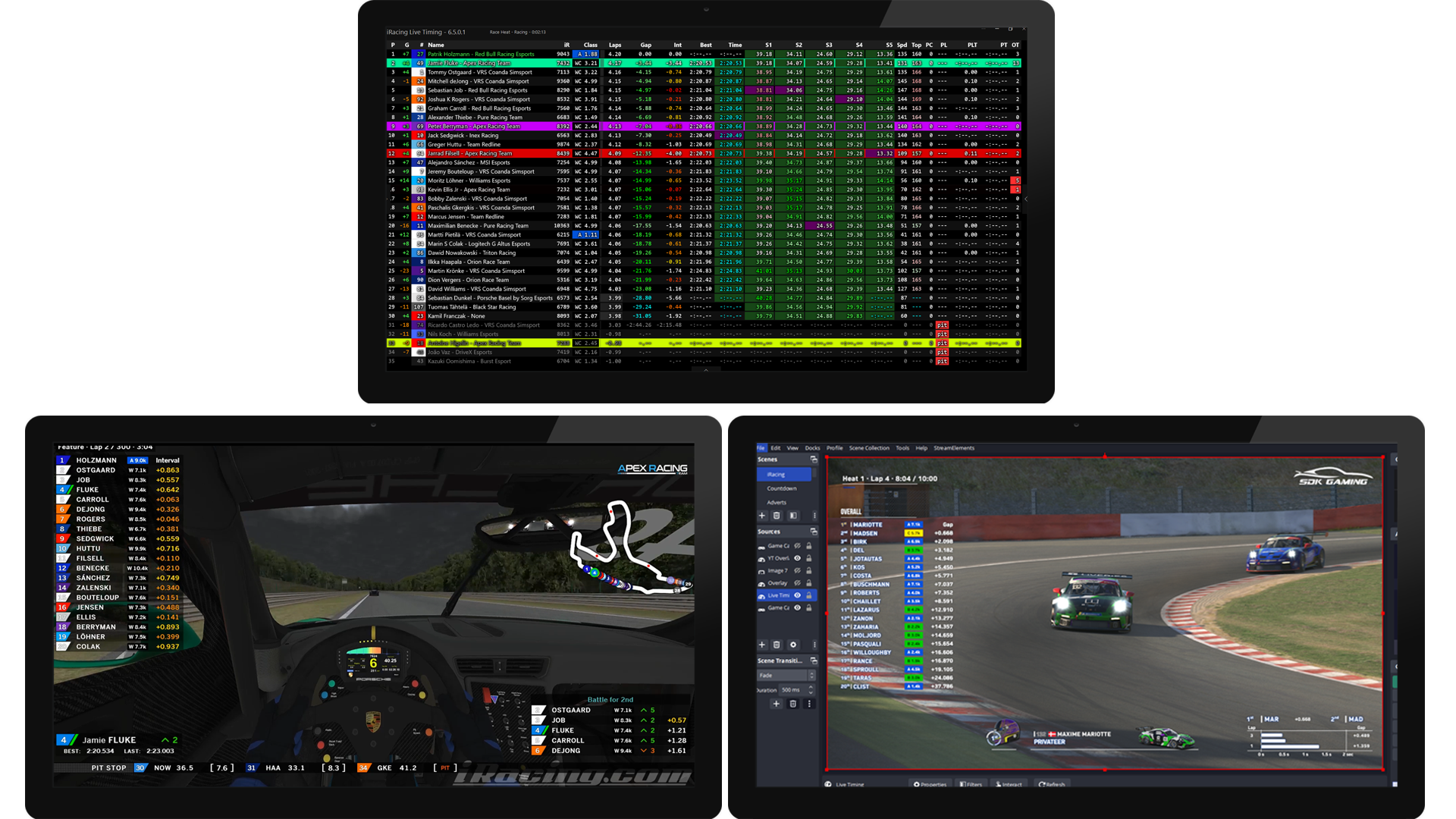Image resolution: width=1456 pixels, height=819 pixels.
Task: Show the hidden Overlay source
Action: (797, 583)
